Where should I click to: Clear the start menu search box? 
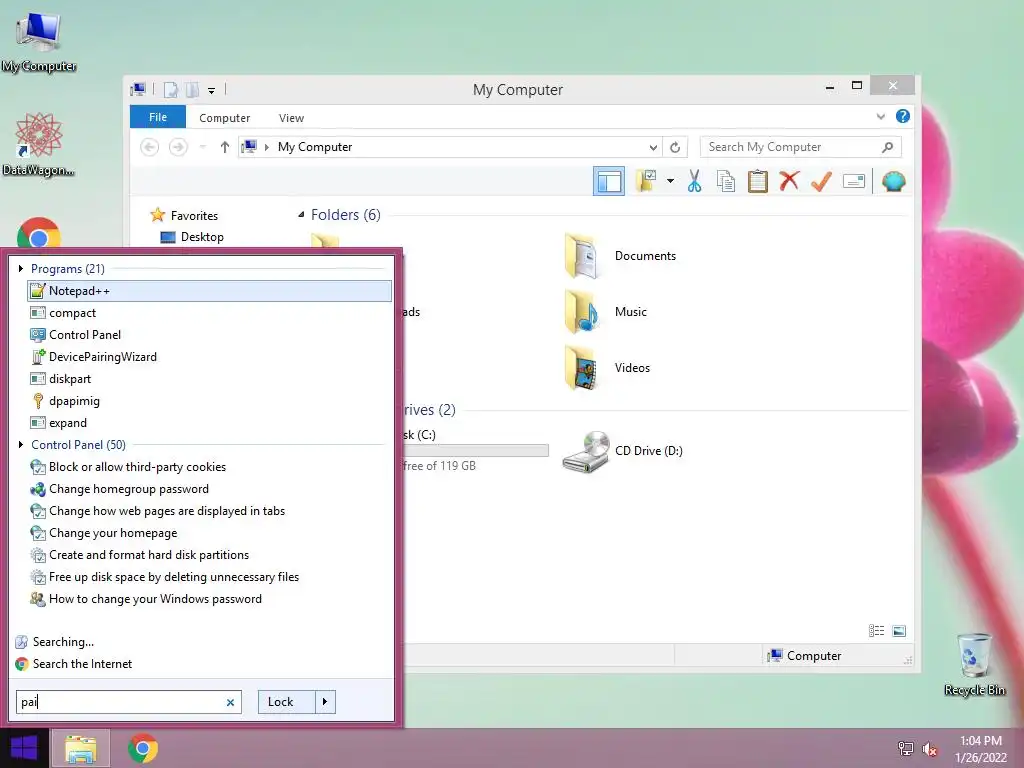(x=230, y=702)
